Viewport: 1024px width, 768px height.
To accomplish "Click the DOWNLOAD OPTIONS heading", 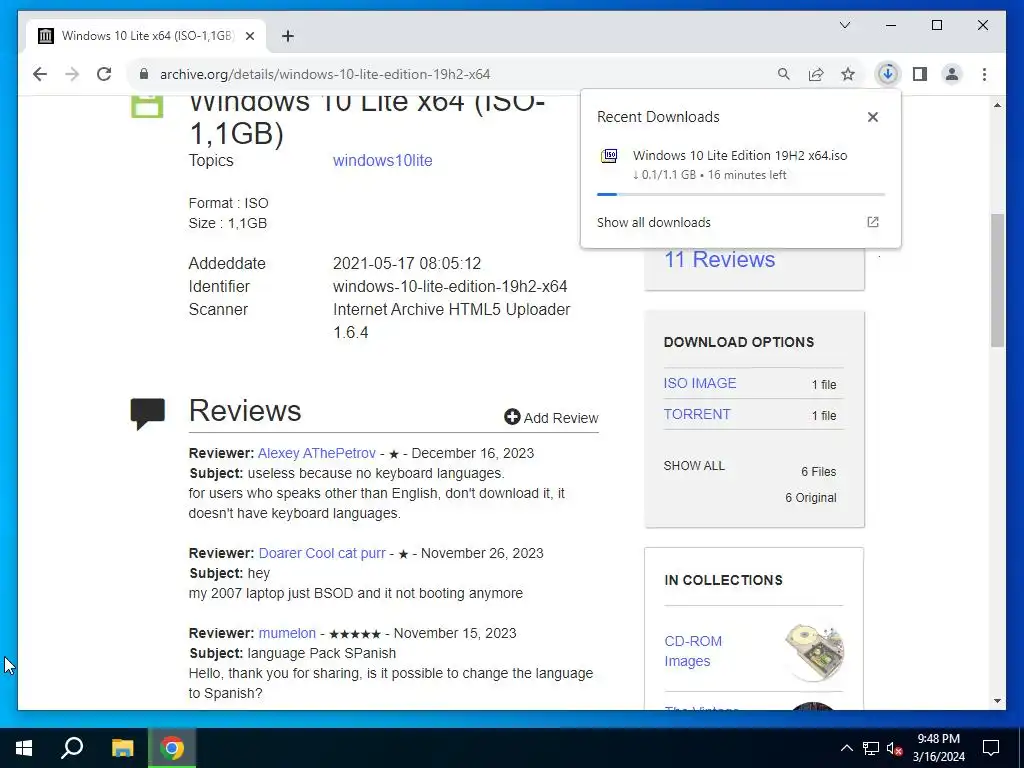I will click(739, 342).
